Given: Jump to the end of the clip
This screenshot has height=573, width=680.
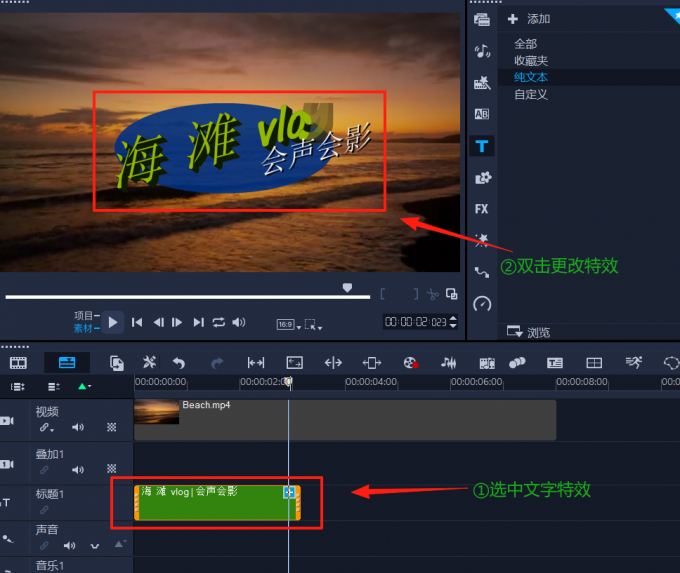Looking at the screenshot, I should click(x=199, y=322).
